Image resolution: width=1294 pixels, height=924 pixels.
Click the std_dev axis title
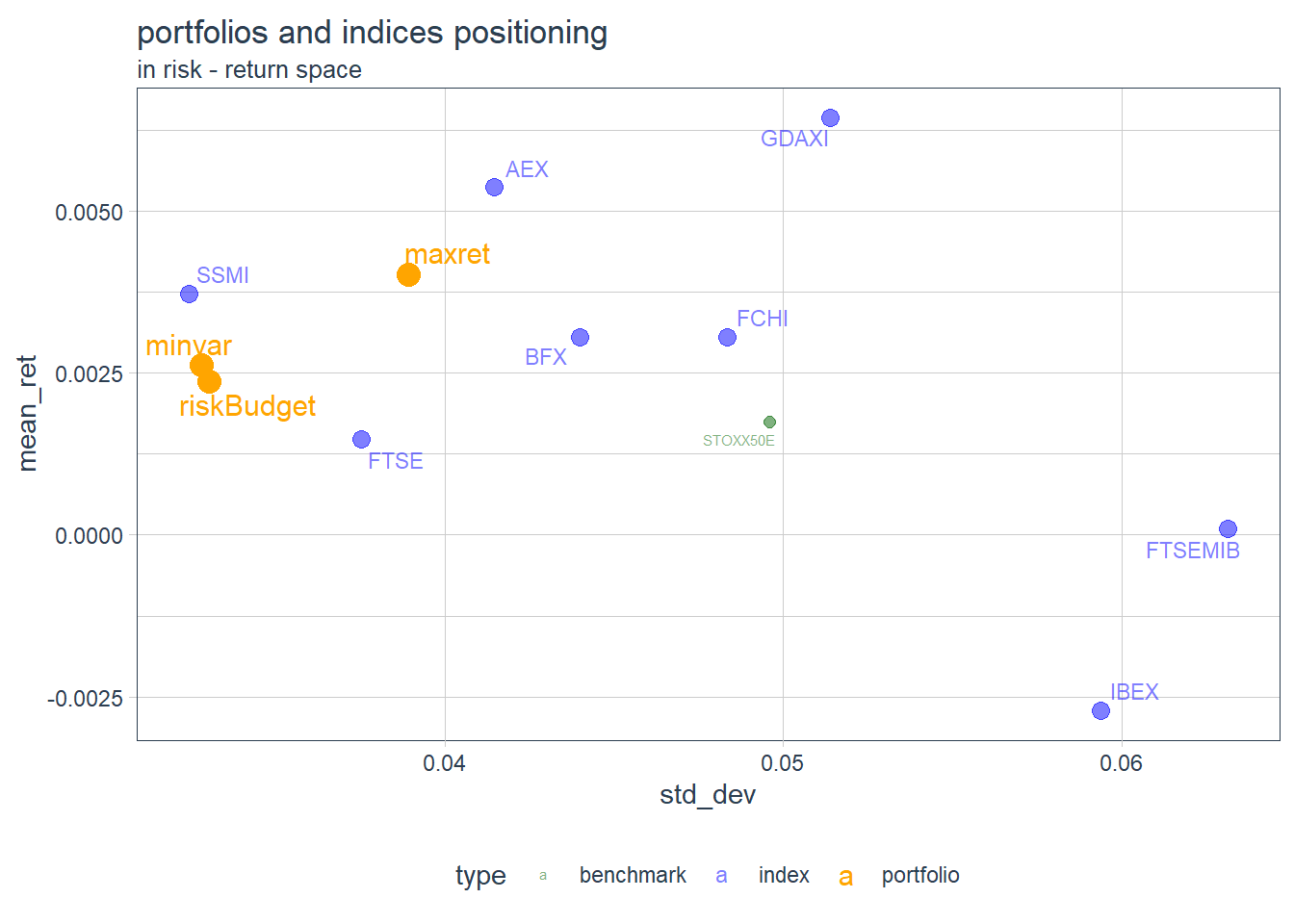(x=708, y=795)
